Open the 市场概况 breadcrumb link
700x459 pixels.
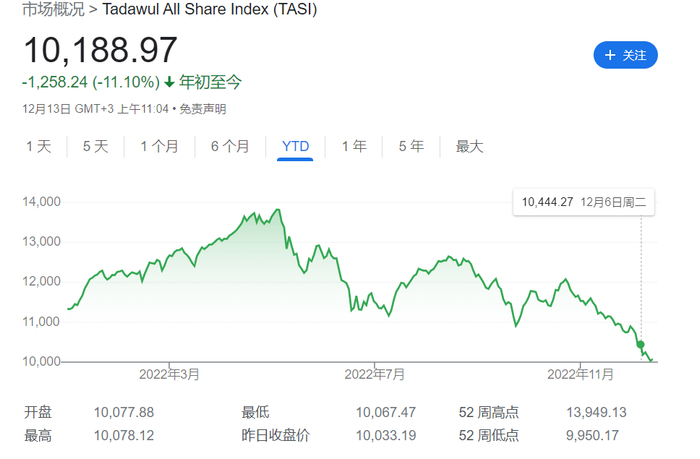tap(54, 9)
